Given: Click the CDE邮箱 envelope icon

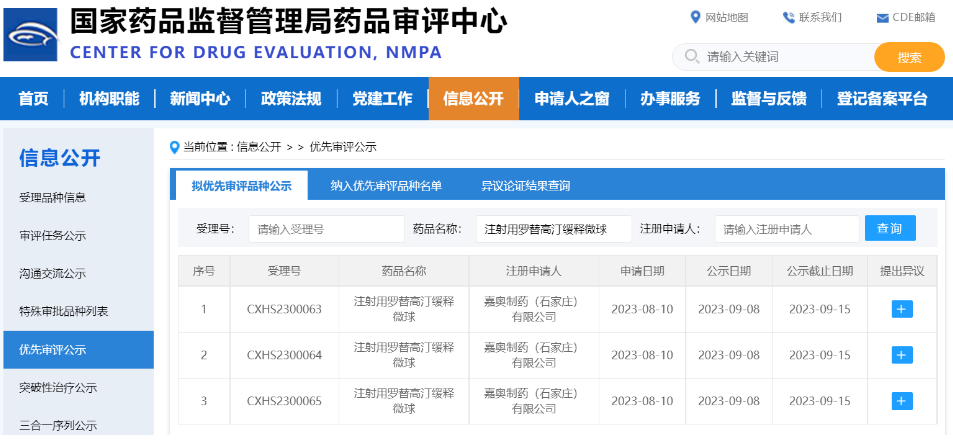Looking at the screenshot, I should (x=882, y=18).
